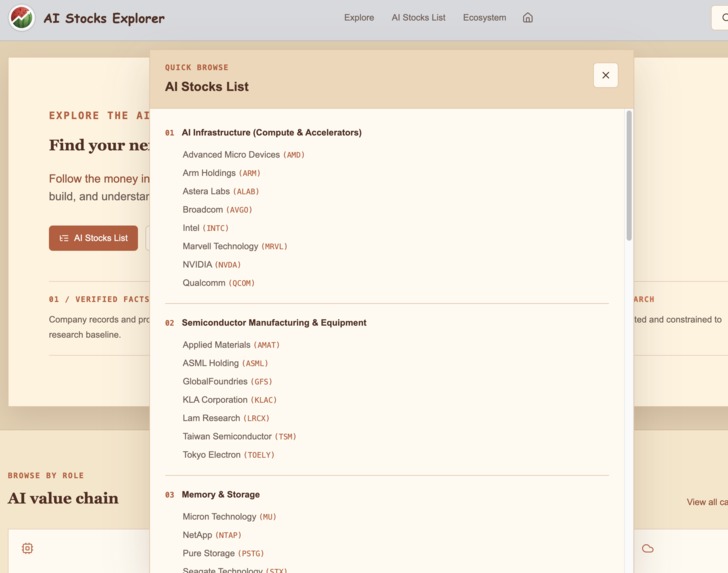
Task: Choose Applied Materials (AMAT)
Action: (231, 345)
